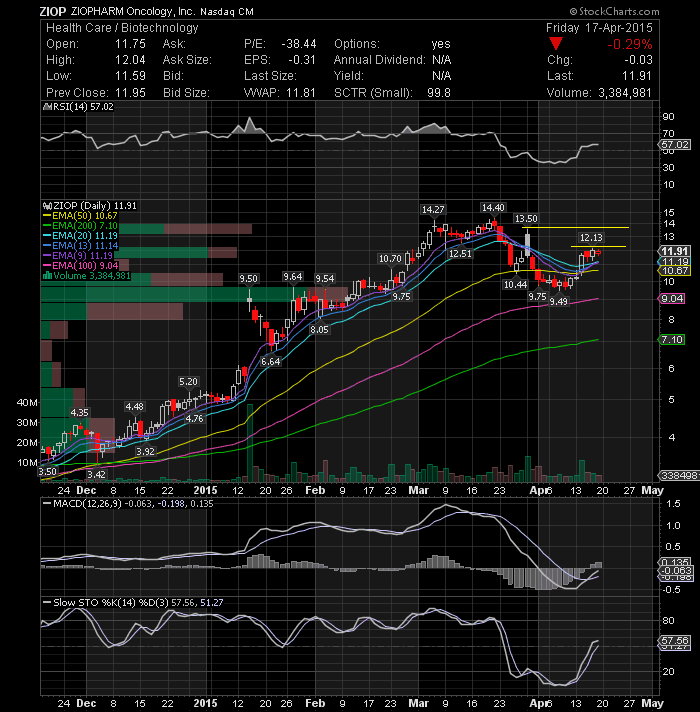
Task: Click 'Health Care / Biotechnology' sector text
Action: [122, 28]
